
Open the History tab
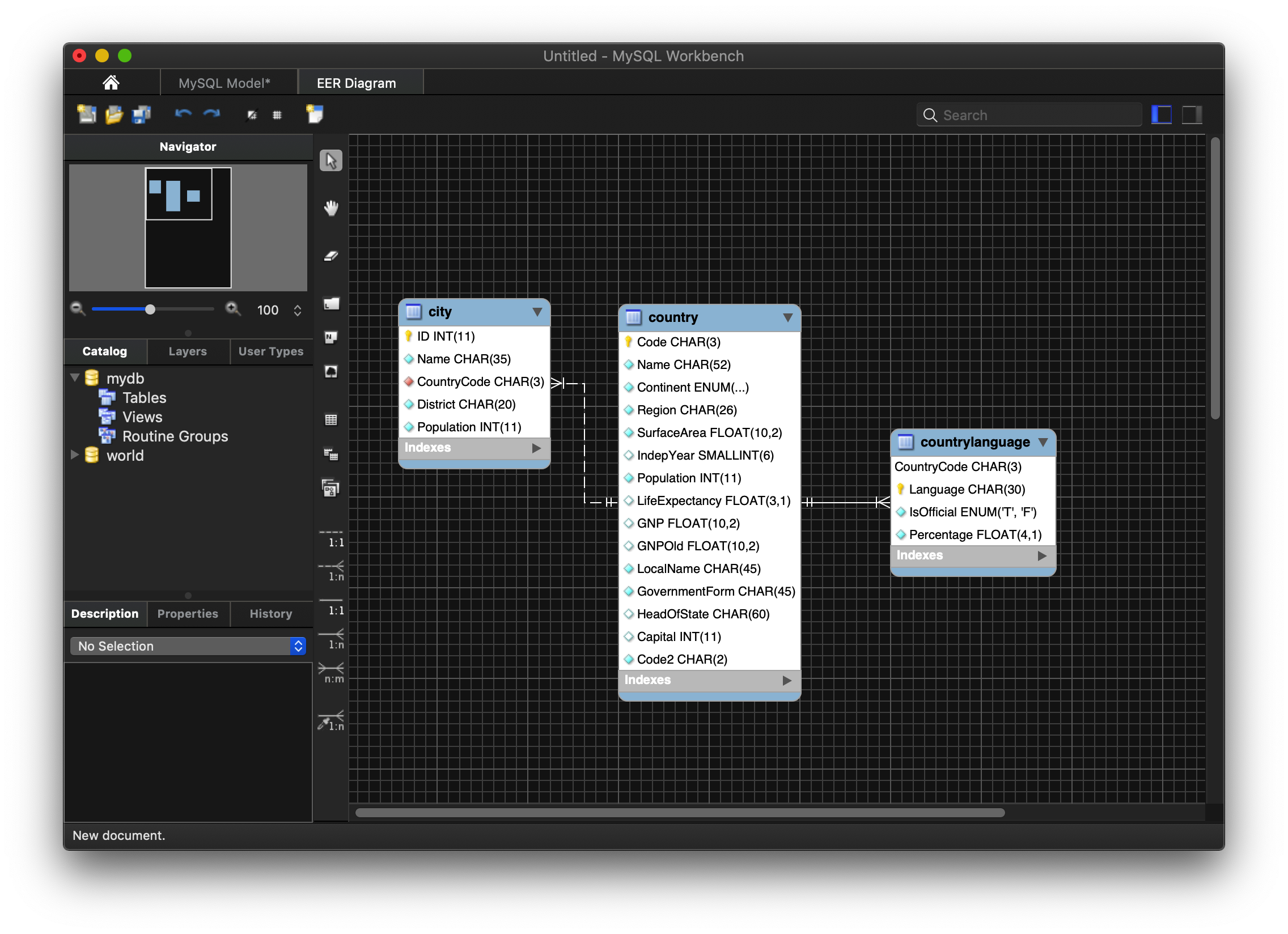tap(270, 614)
